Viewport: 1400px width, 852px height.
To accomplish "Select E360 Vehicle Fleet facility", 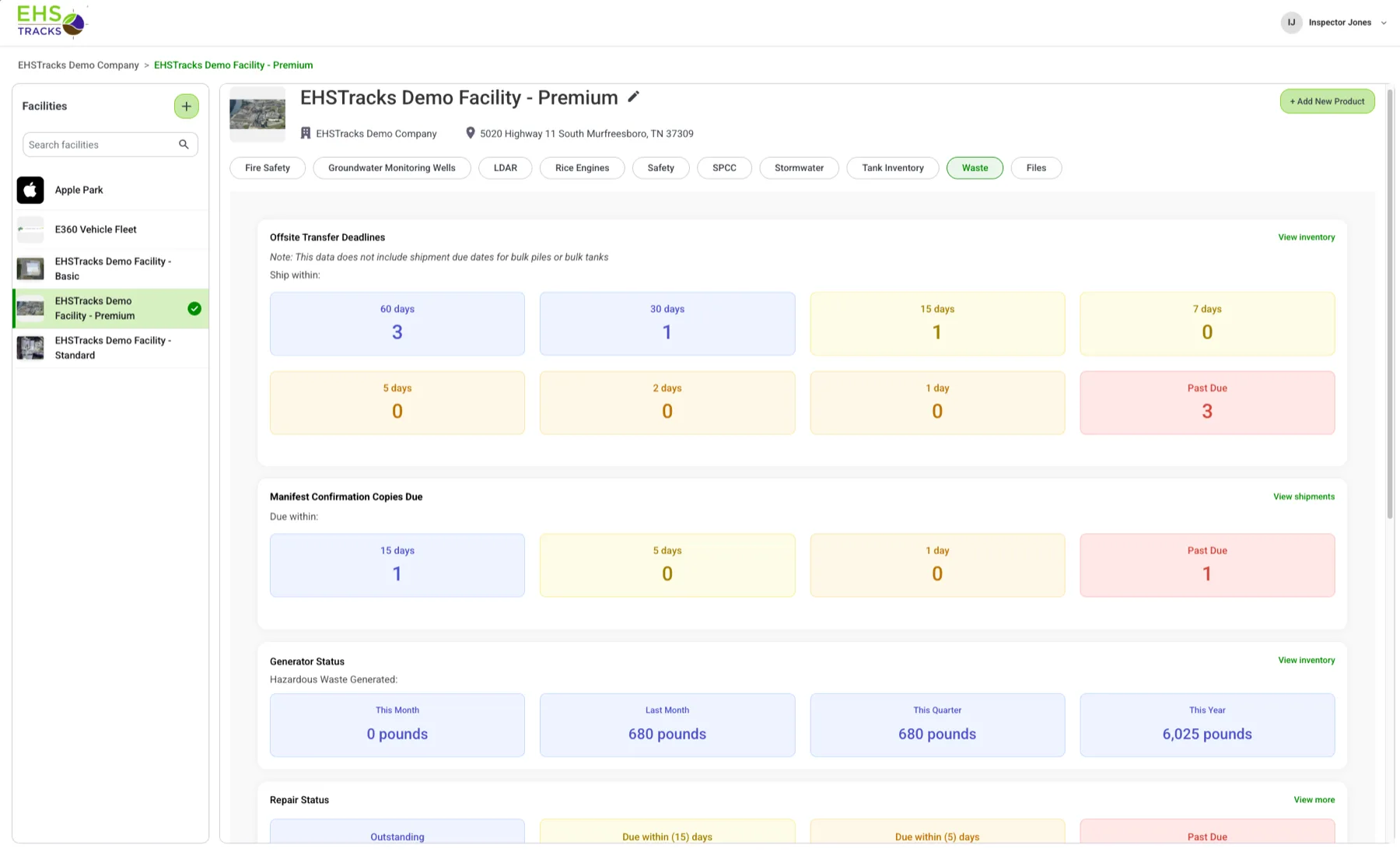I will coord(110,230).
